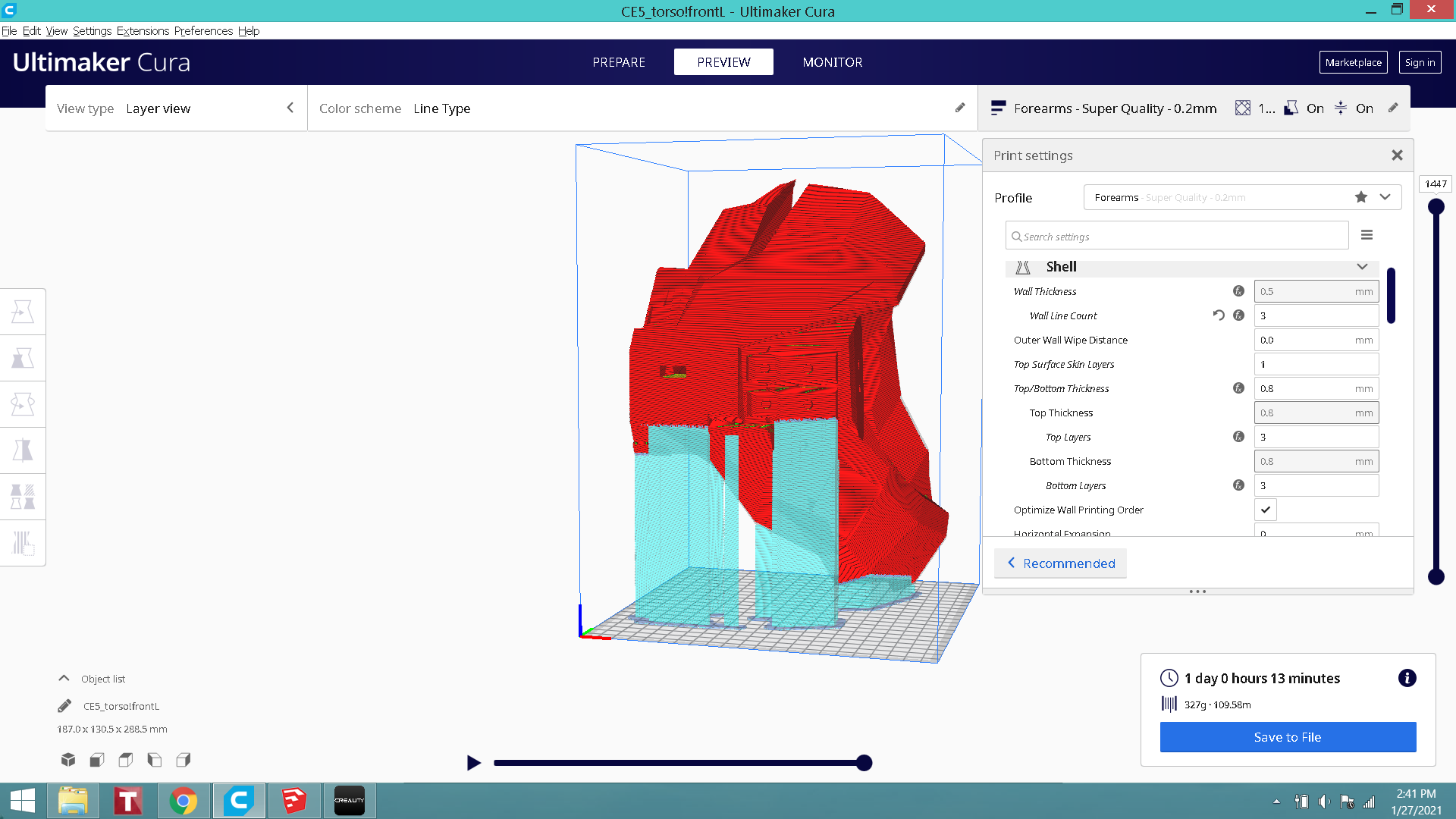Select the Scale tool in left toolbar
The width and height of the screenshot is (1456, 819).
23,358
